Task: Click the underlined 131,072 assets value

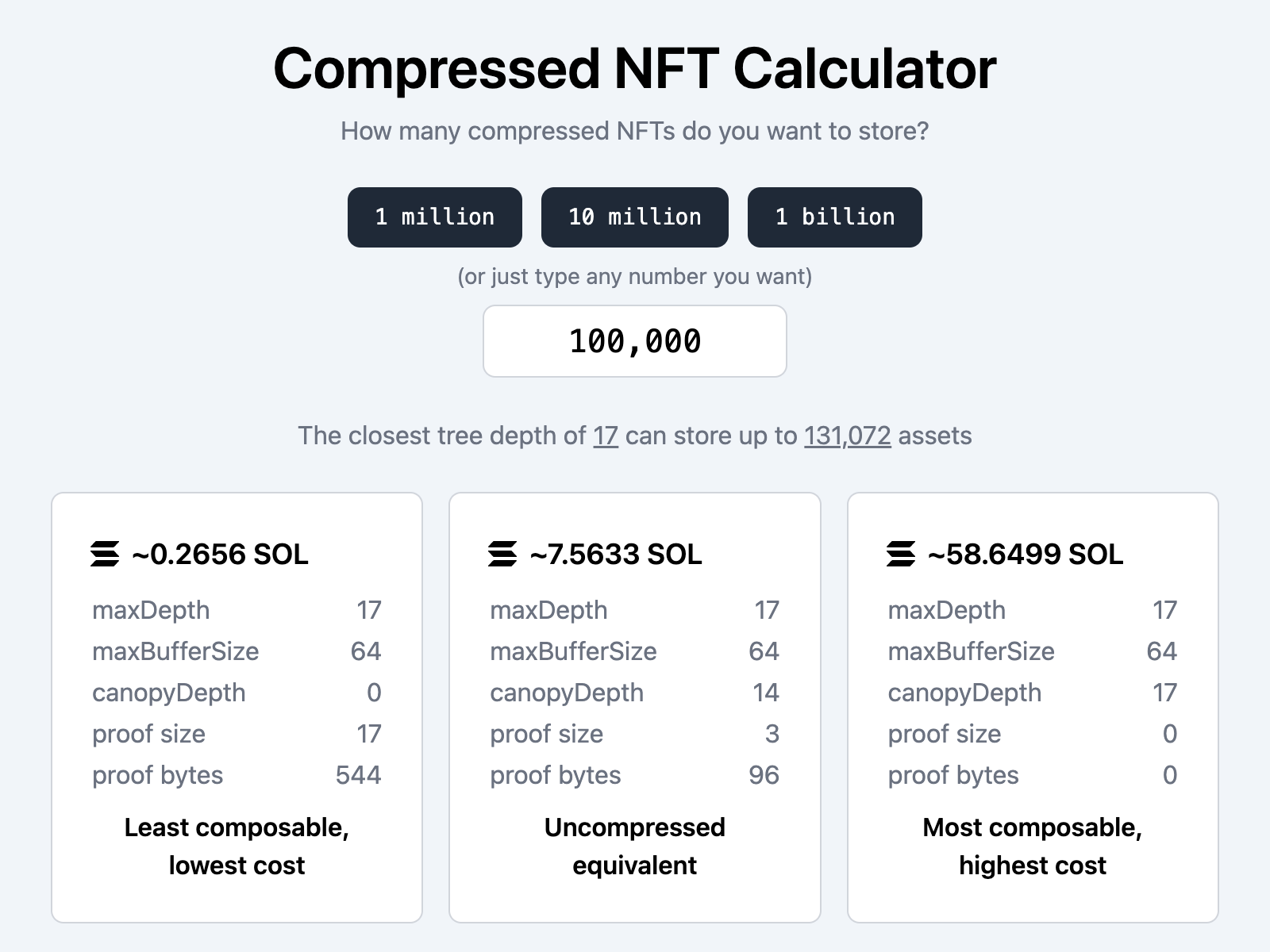Action: point(847,436)
